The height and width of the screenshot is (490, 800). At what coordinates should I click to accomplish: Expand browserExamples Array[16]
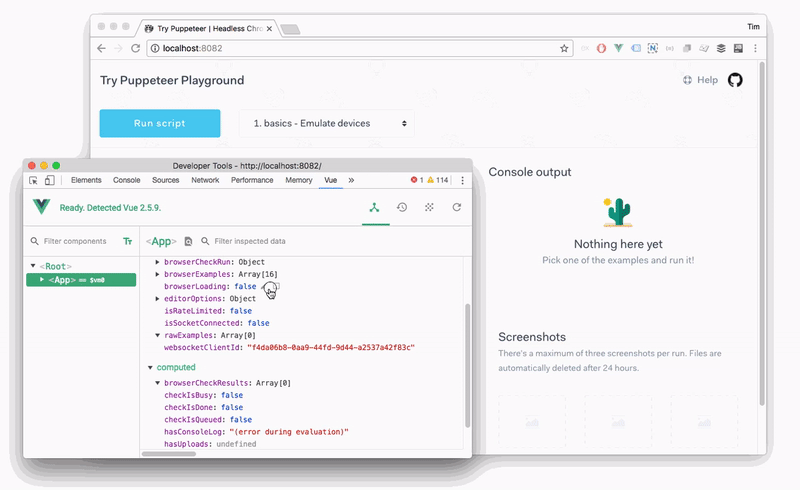[x=158, y=274]
